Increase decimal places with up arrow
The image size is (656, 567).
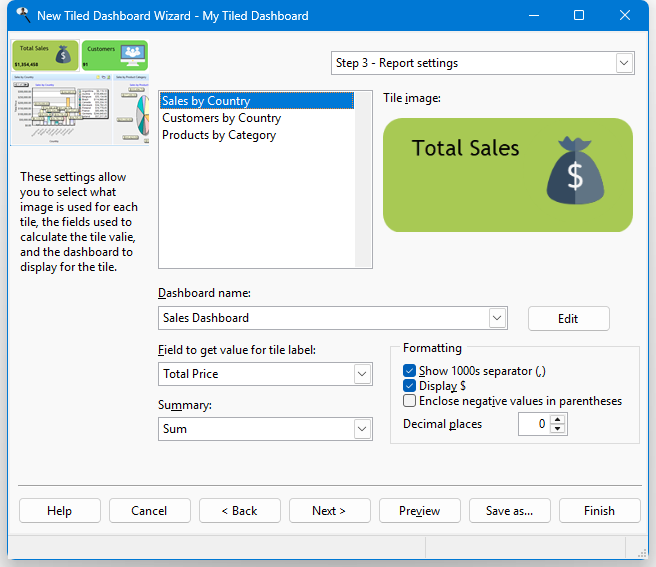(x=558, y=419)
